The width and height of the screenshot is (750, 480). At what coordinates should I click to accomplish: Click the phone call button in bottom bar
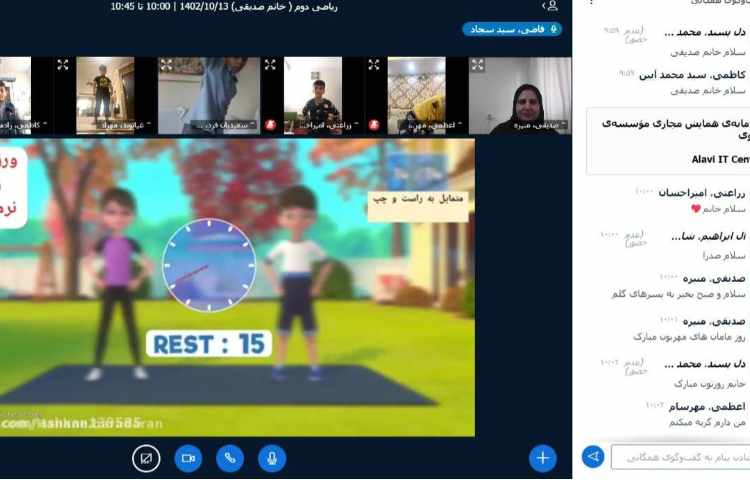coord(230,458)
